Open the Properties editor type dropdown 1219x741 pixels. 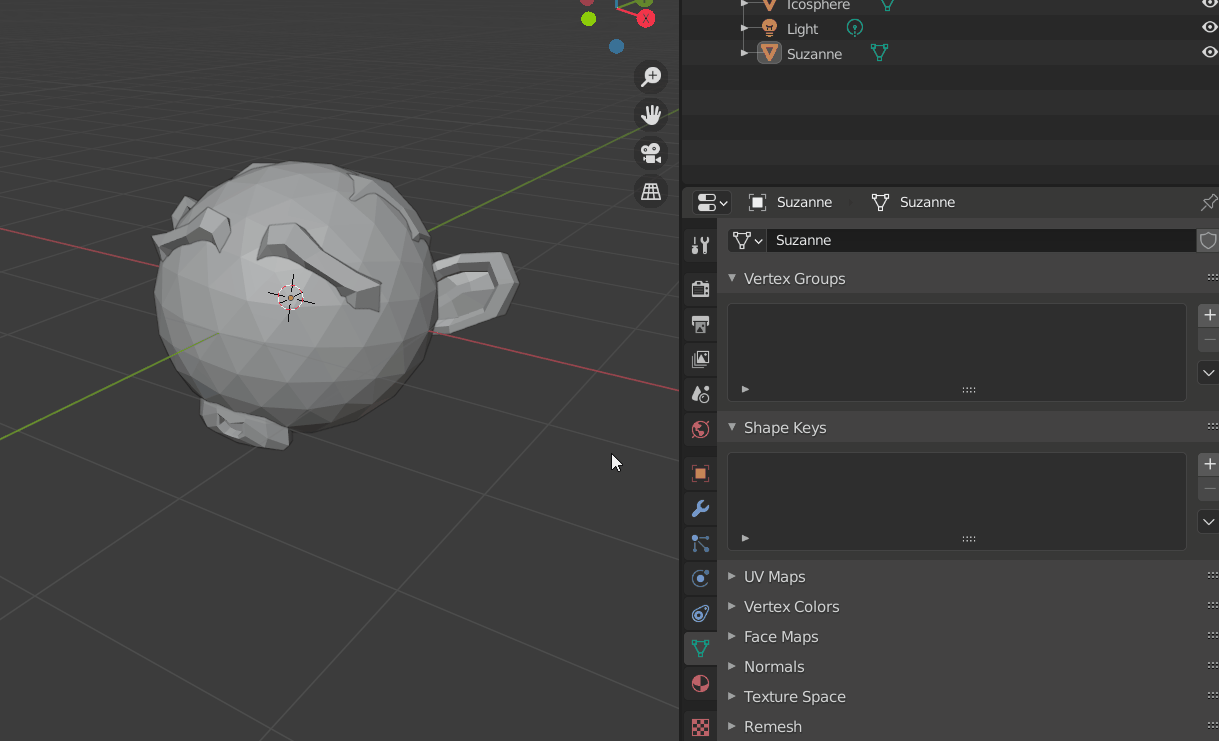click(x=712, y=203)
